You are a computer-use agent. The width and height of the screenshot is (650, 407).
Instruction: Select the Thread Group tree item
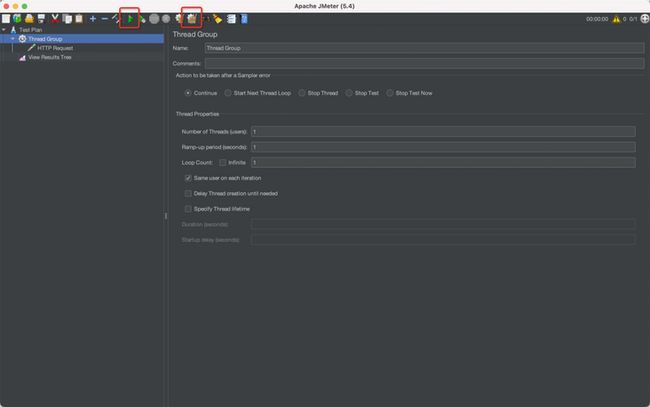pos(45,39)
